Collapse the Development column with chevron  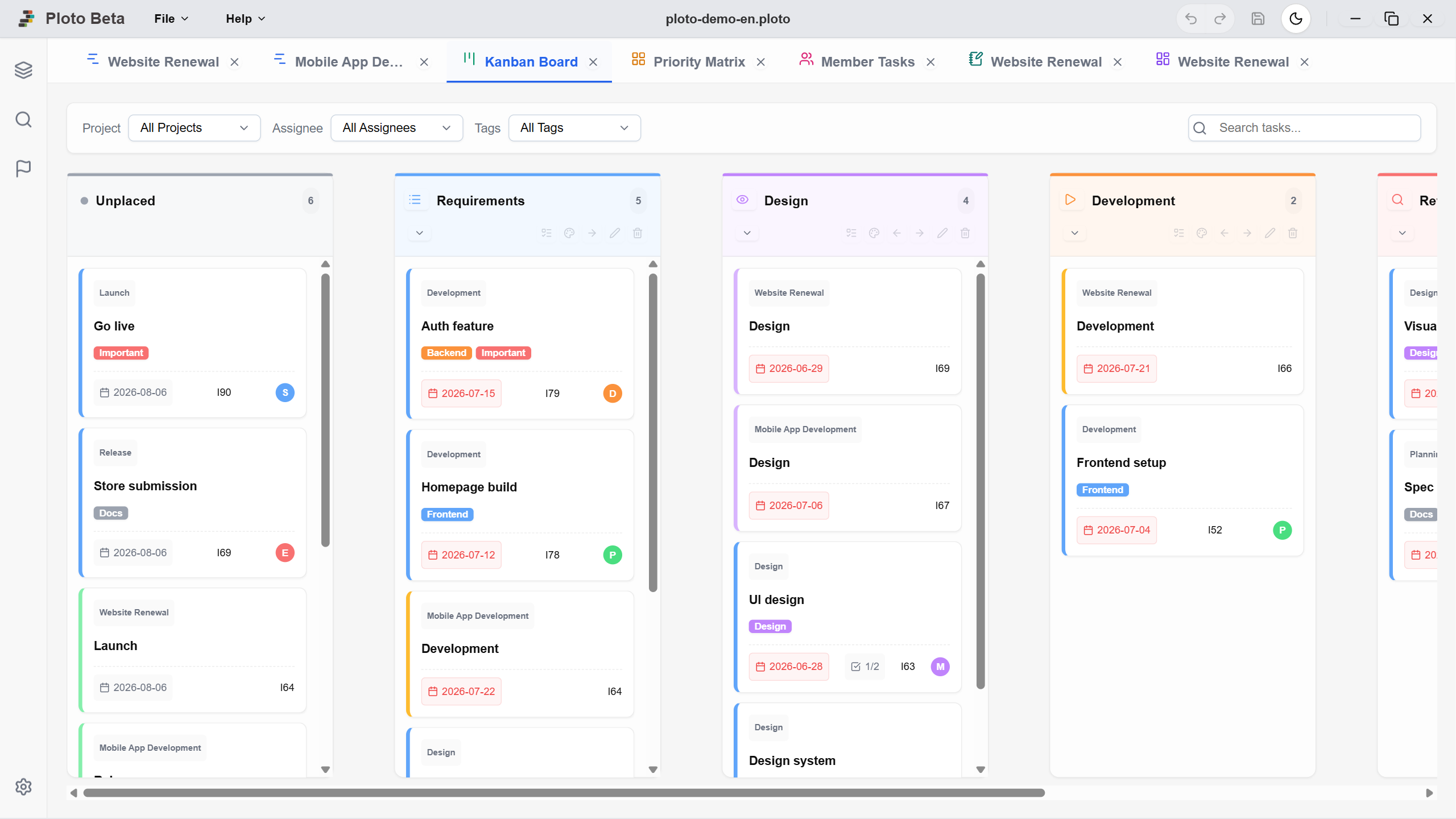click(1075, 233)
